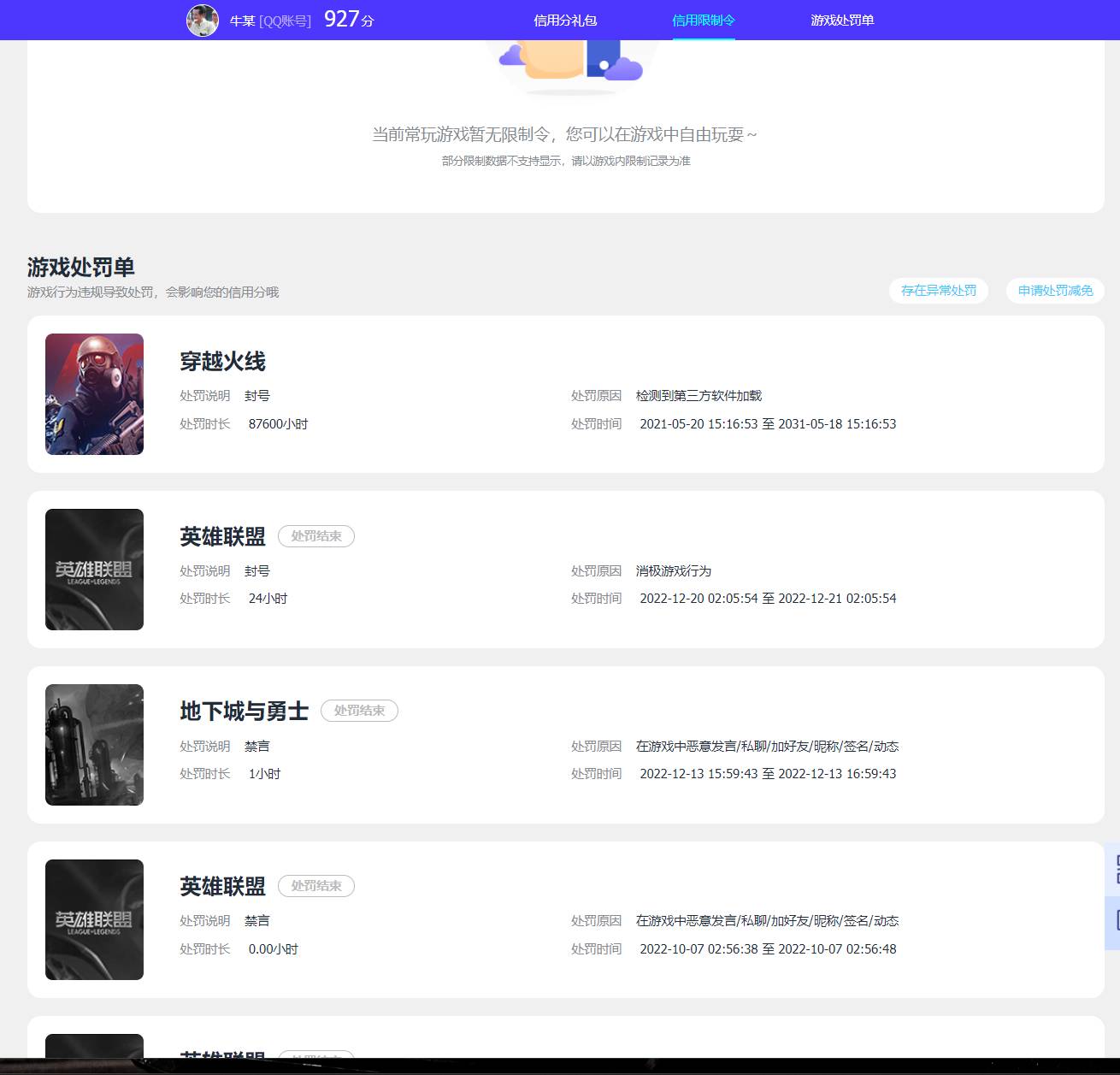Screen dimensions: 1120x1075
Task: Click 处罚结束 badge beside 地下城与勇士
Action: pyautogui.click(x=359, y=711)
